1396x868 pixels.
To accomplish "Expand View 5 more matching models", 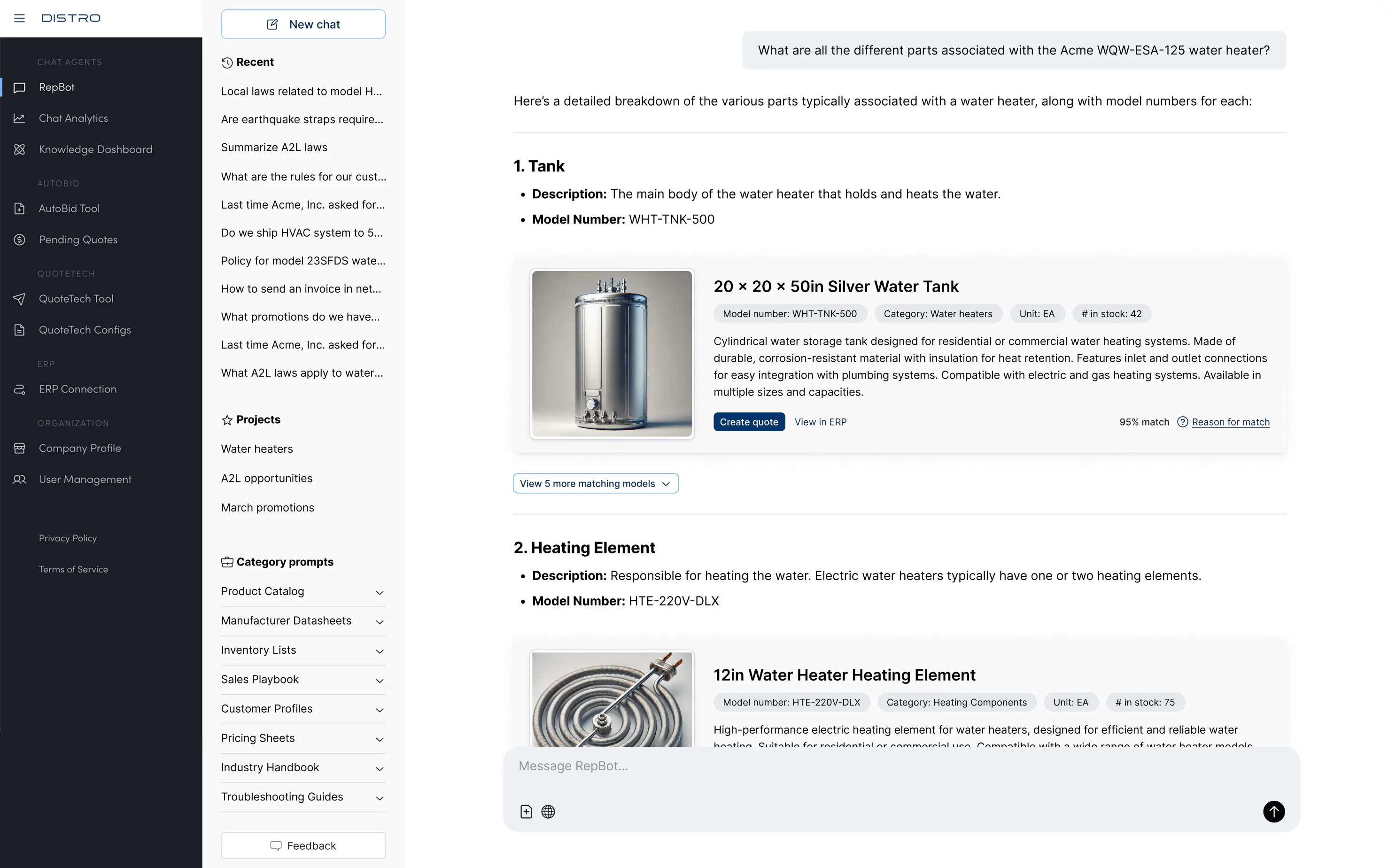I will tap(596, 483).
